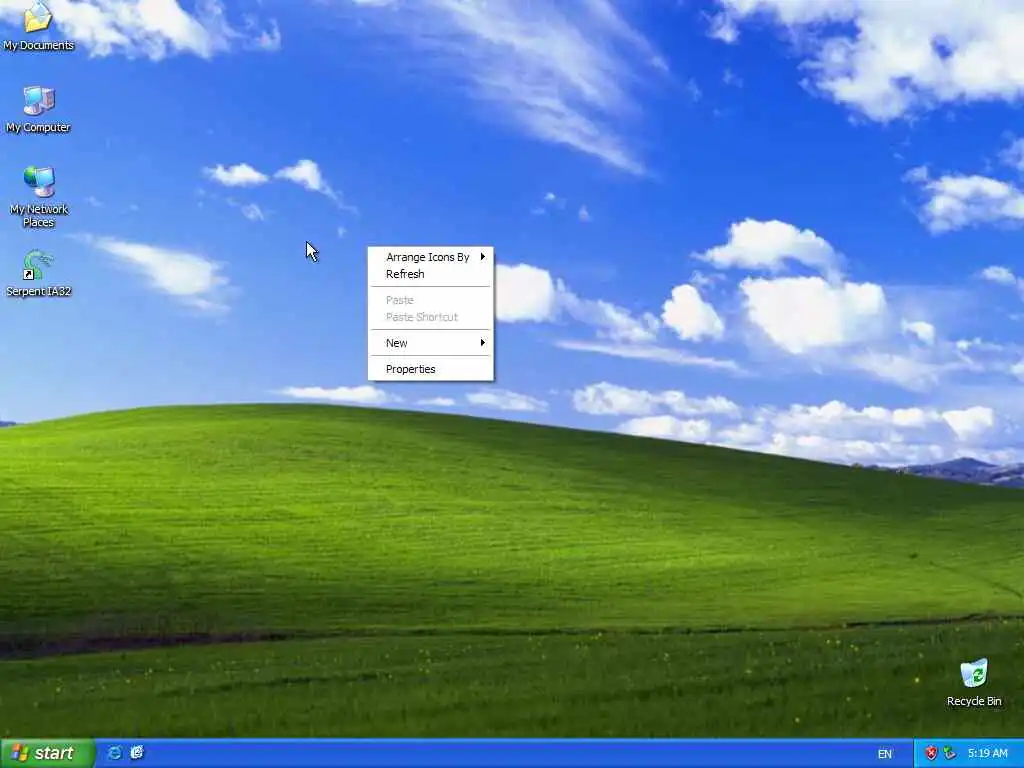1024x768 pixels.
Task: Launch Internet Explorer from Quick Launch
Action: [x=114, y=753]
